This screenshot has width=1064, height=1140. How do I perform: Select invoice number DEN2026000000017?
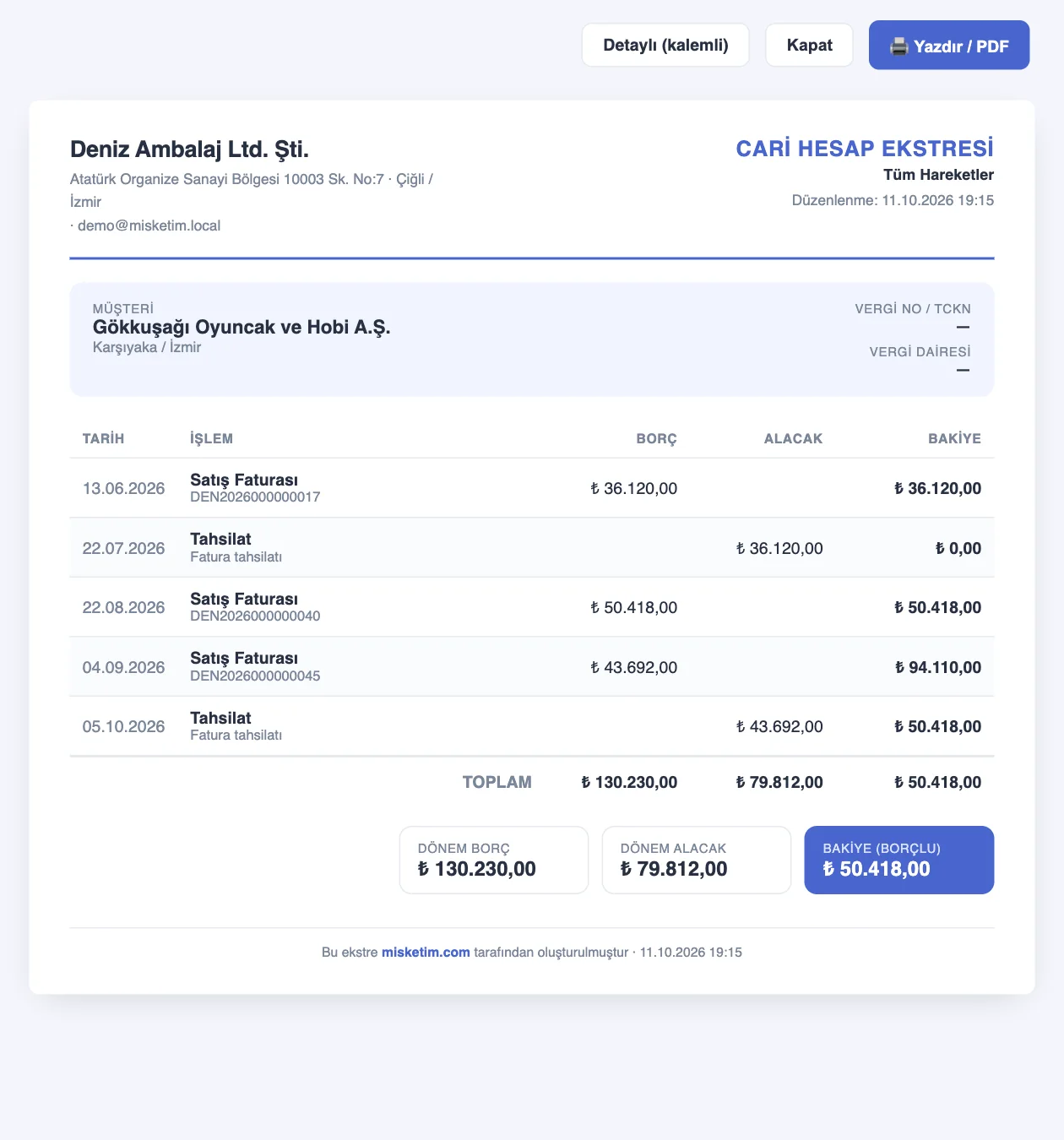[255, 497]
